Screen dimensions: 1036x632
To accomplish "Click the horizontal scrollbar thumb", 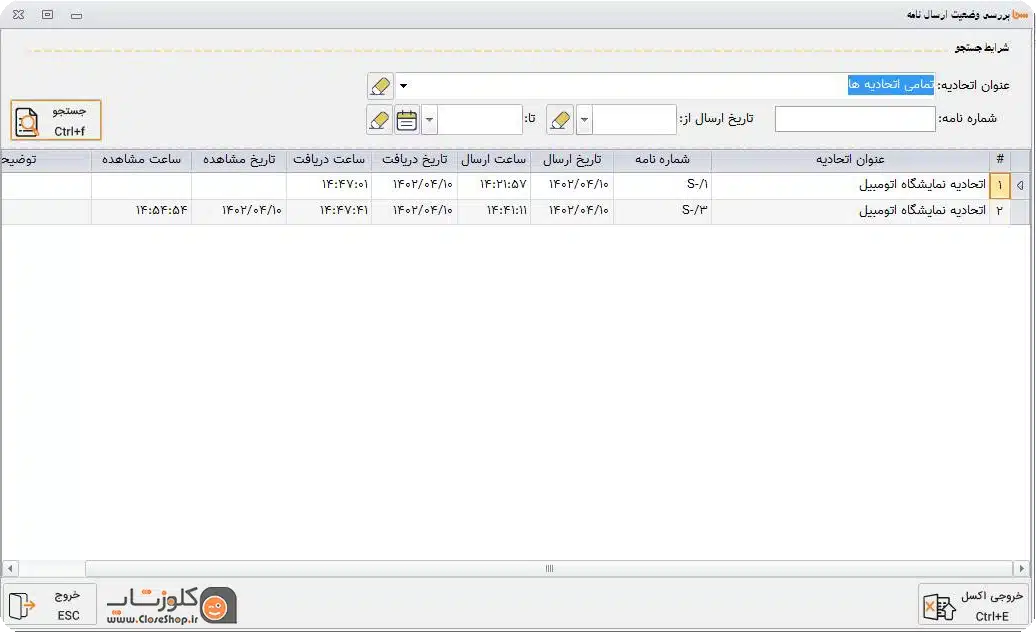I will (549, 569).
